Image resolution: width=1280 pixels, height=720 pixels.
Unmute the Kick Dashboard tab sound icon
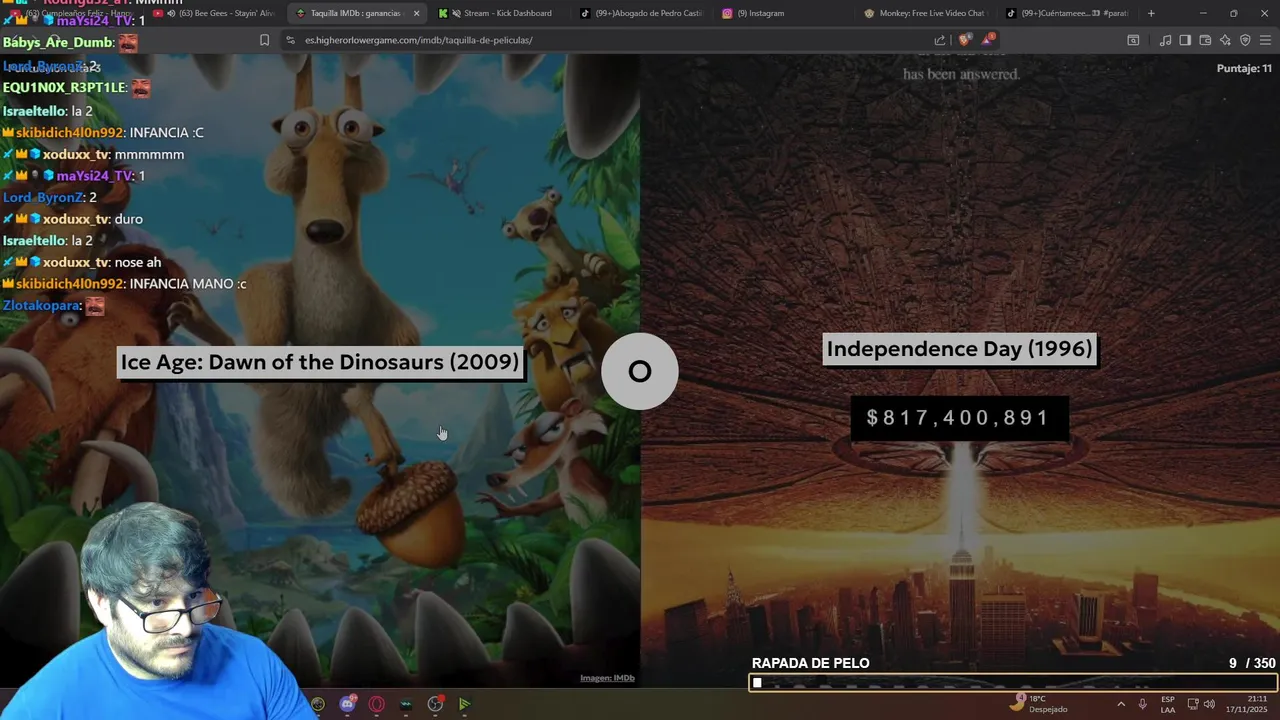[456, 13]
